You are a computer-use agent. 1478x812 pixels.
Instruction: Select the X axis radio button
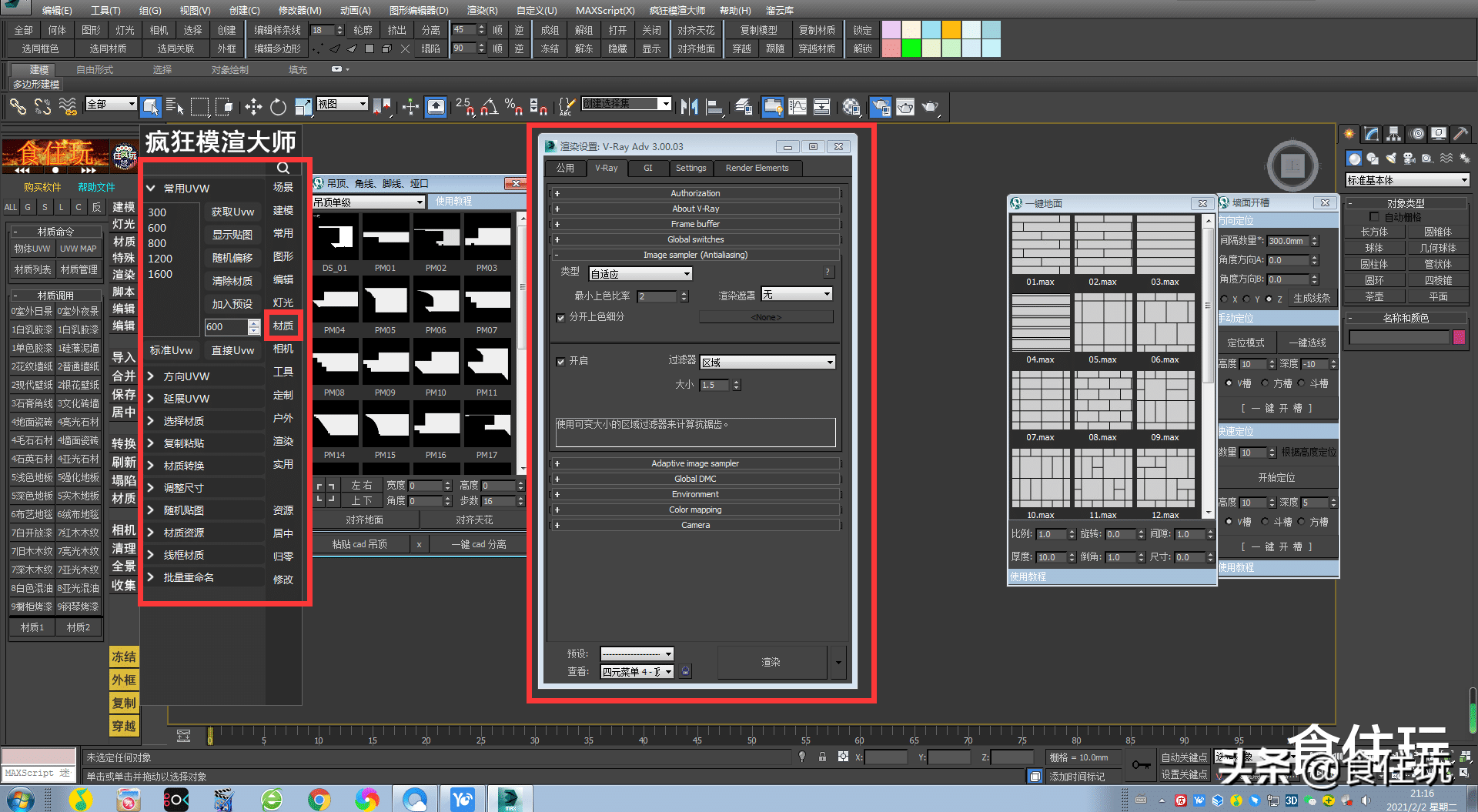tap(1225, 299)
